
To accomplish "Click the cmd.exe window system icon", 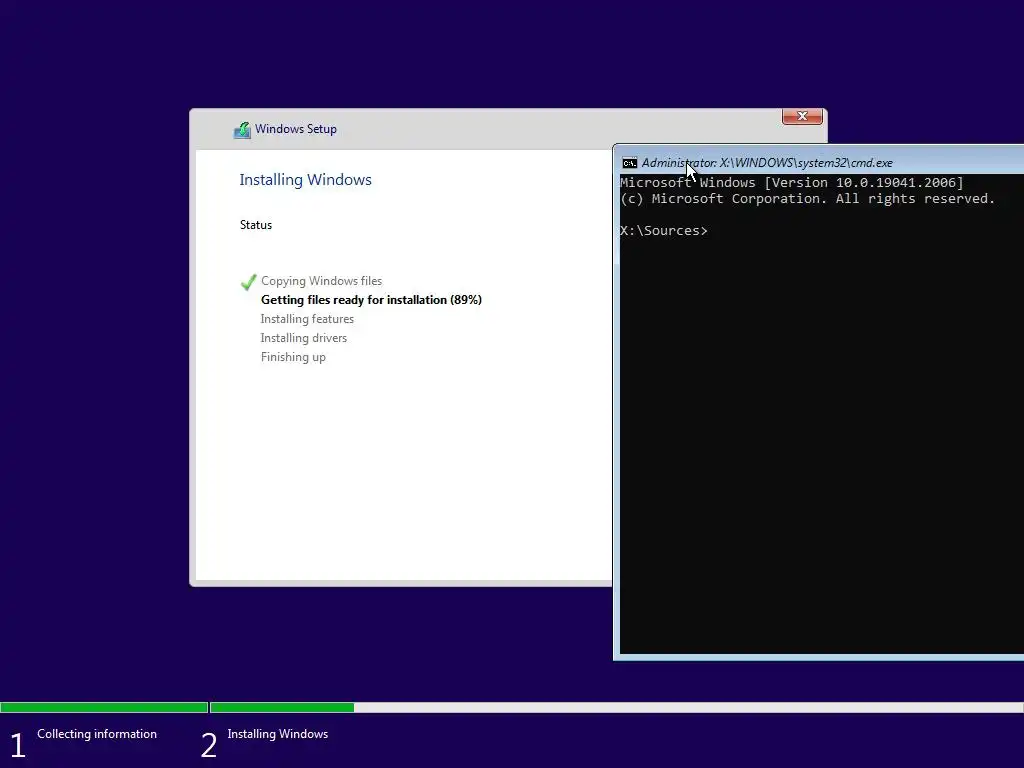I will pyautogui.click(x=630, y=163).
